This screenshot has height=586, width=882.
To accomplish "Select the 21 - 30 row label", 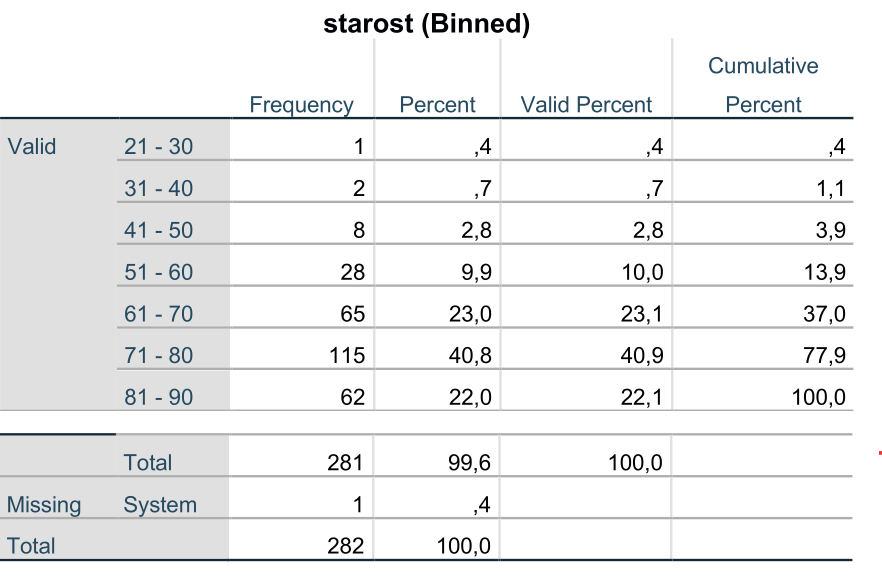I will point(159,147).
